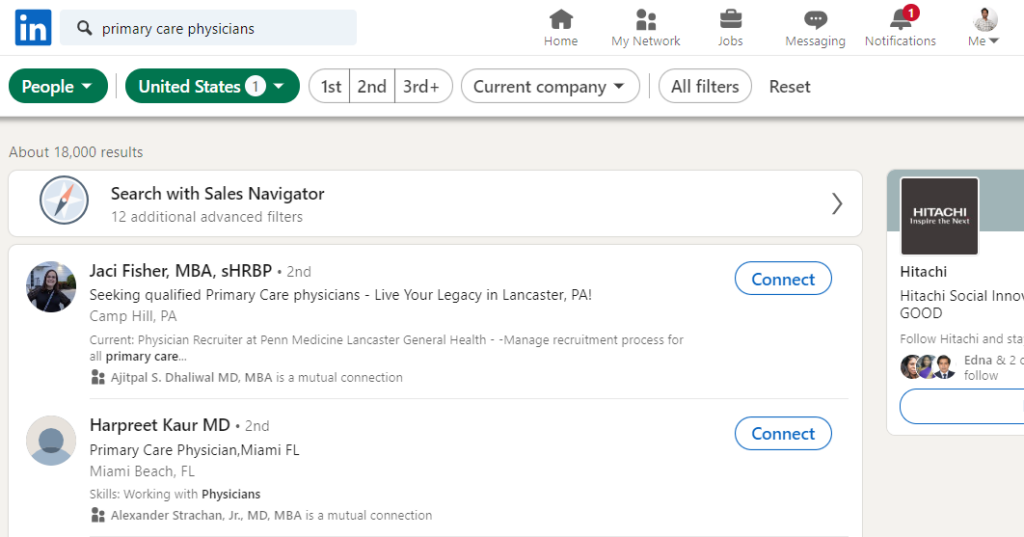Open the Me profile menu

[985, 28]
